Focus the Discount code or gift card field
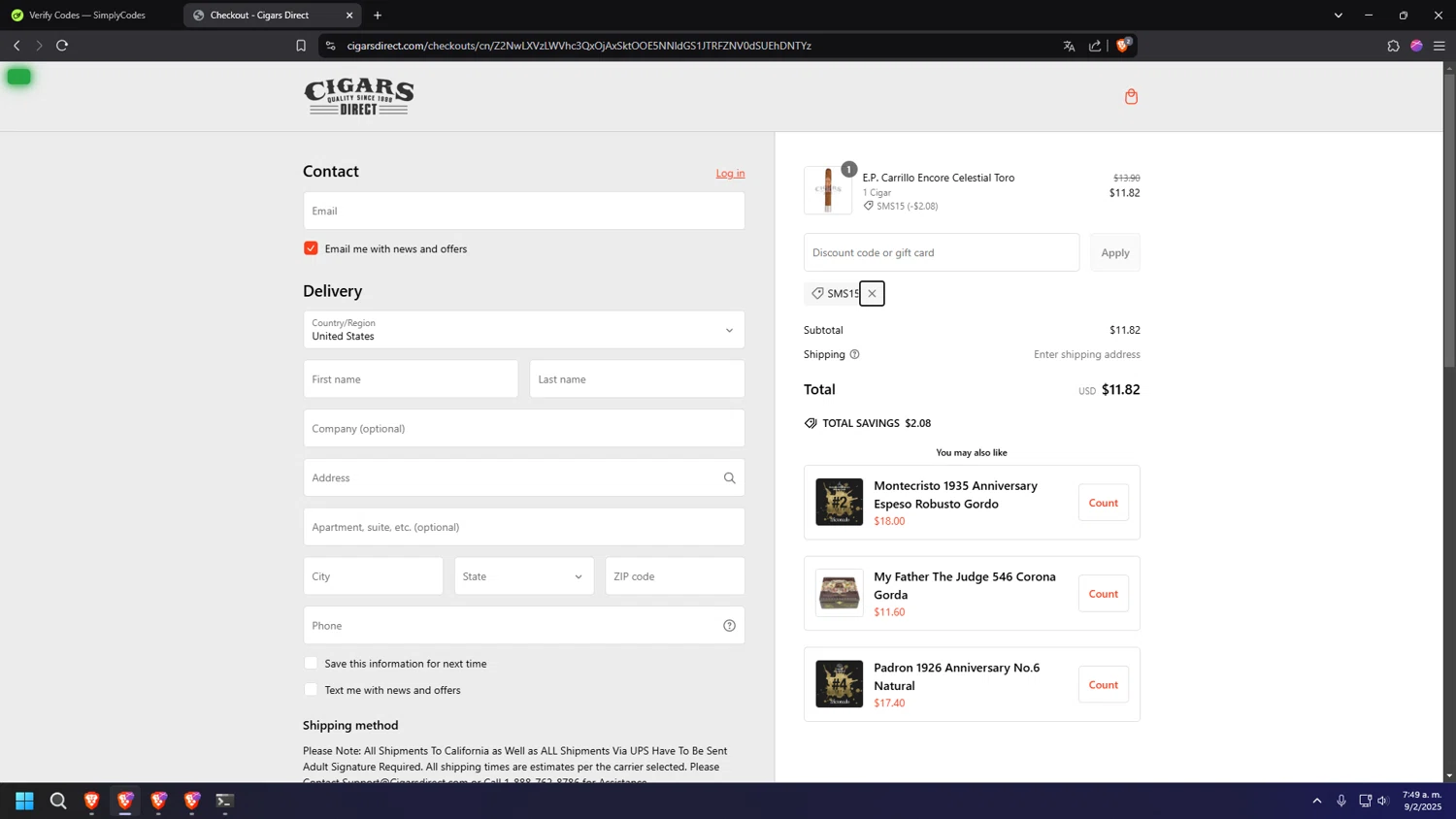Screen dimensions: 1456x819 pyautogui.click(x=942, y=252)
